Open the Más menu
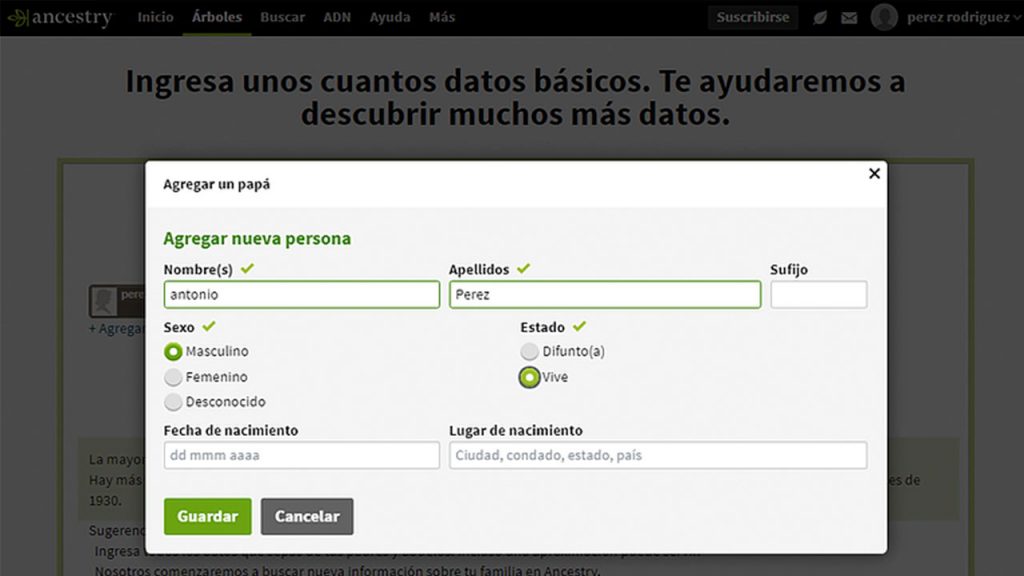Screen dimensions: 1024x576 click(441, 17)
